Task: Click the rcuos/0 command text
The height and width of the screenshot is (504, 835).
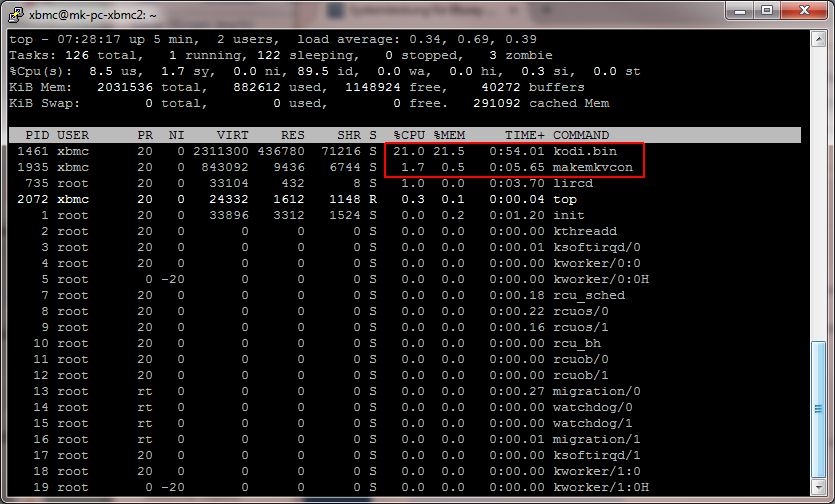Action: click(x=581, y=311)
